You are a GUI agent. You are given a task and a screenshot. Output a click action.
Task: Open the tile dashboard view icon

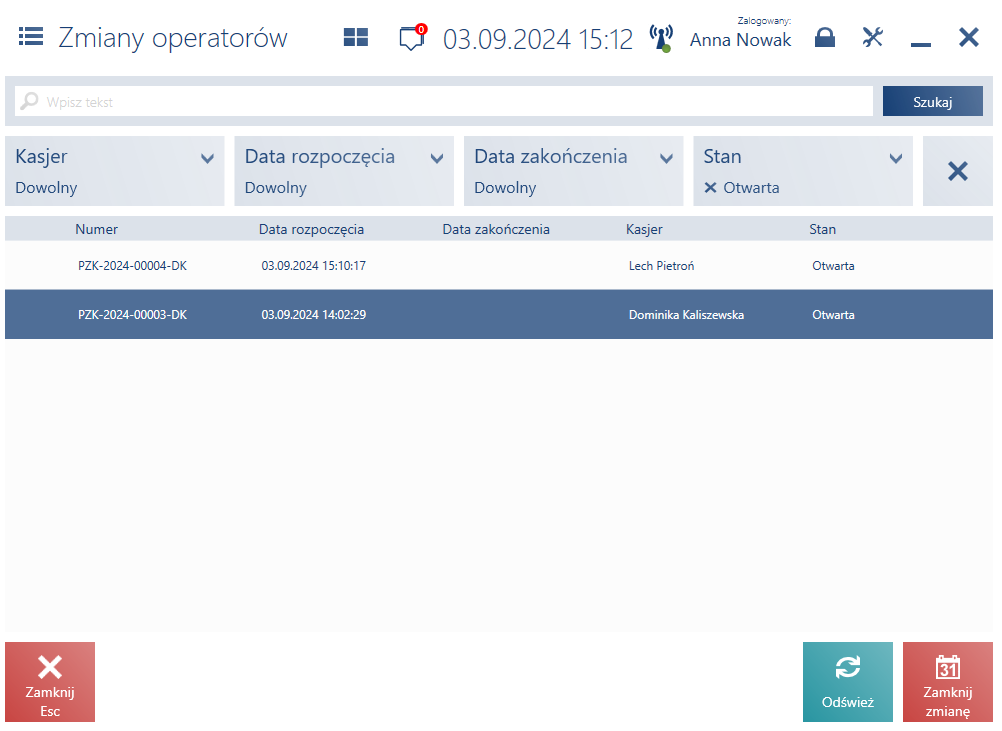click(x=356, y=37)
